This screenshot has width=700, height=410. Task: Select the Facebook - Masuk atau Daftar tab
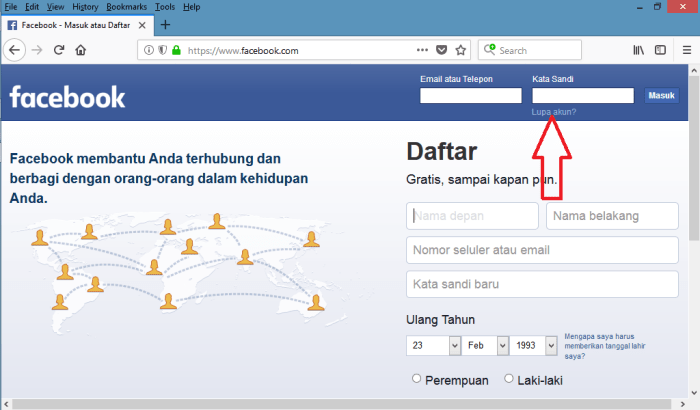point(78,25)
